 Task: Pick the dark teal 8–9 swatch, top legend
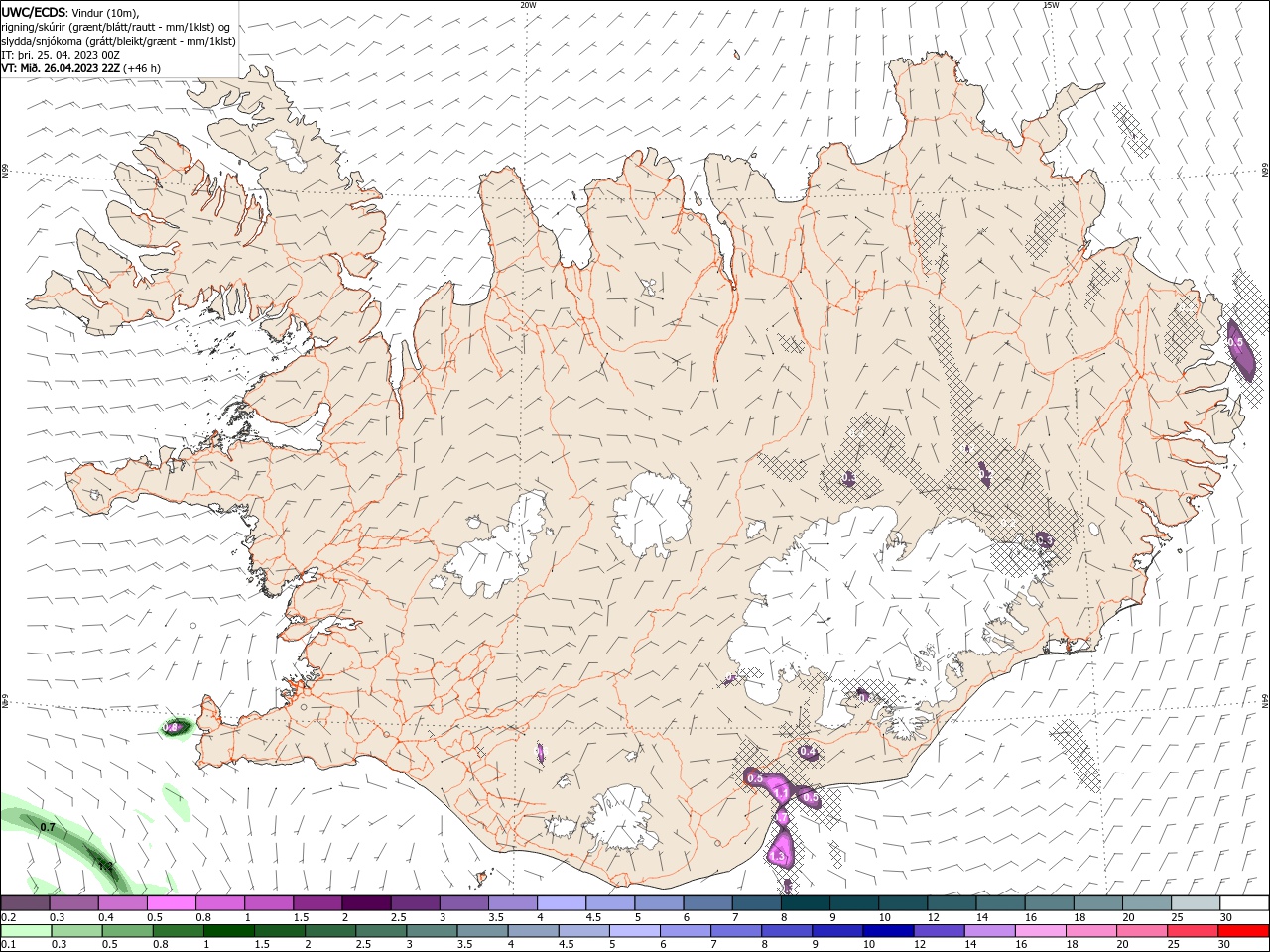click(806, 903)
